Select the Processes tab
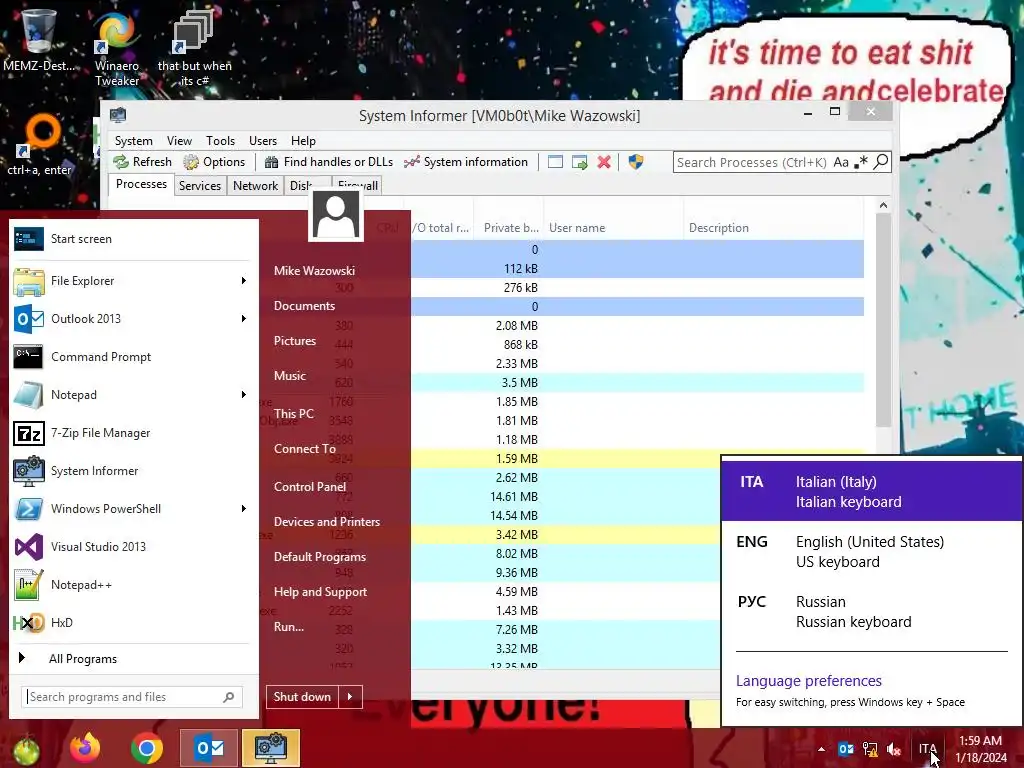1024x768 pixels. tap(141, 184)
